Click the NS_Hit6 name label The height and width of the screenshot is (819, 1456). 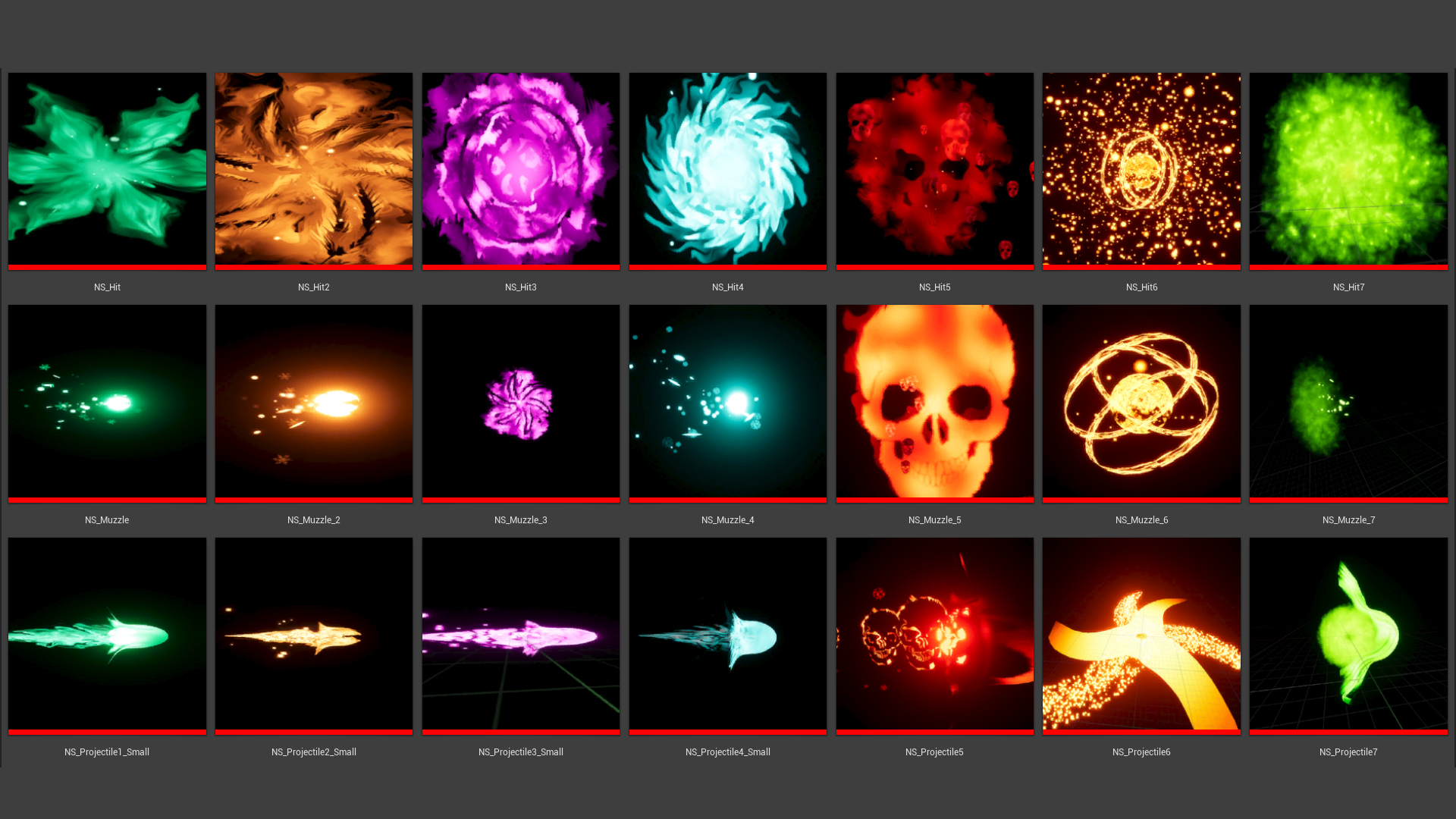(x=1142, y=287)
